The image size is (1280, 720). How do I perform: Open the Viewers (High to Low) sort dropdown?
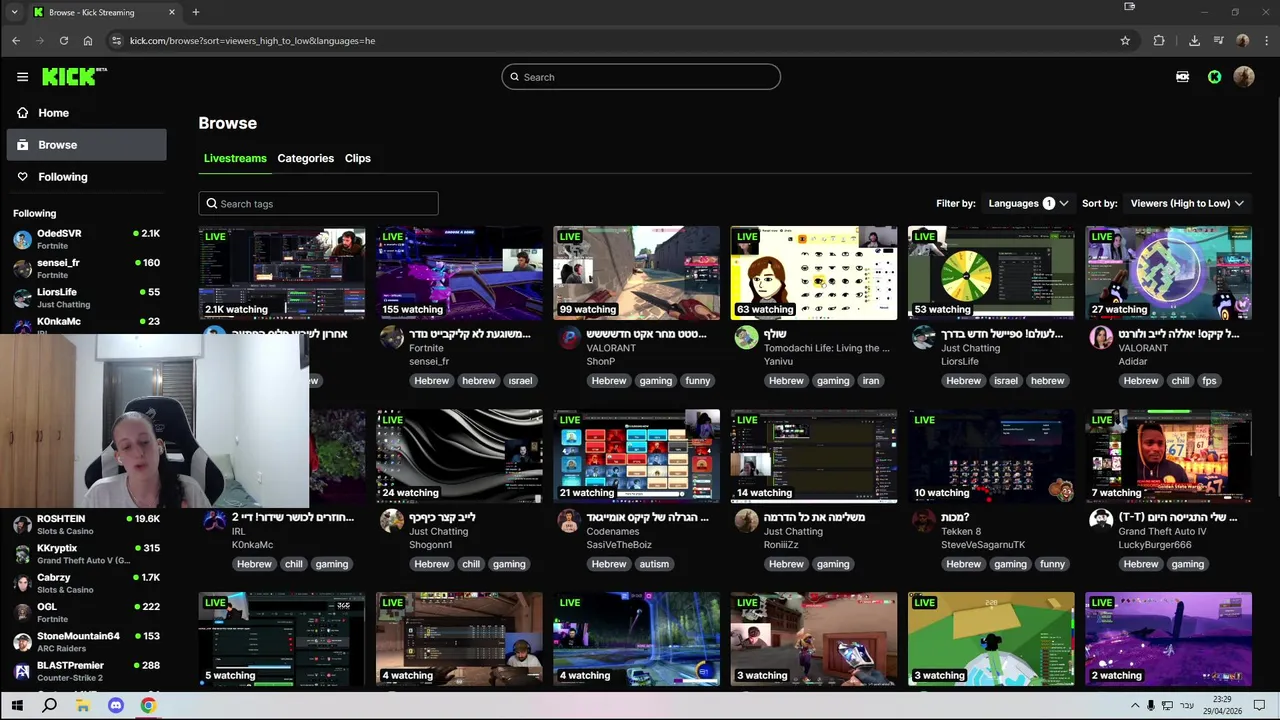click(1187, 203)
